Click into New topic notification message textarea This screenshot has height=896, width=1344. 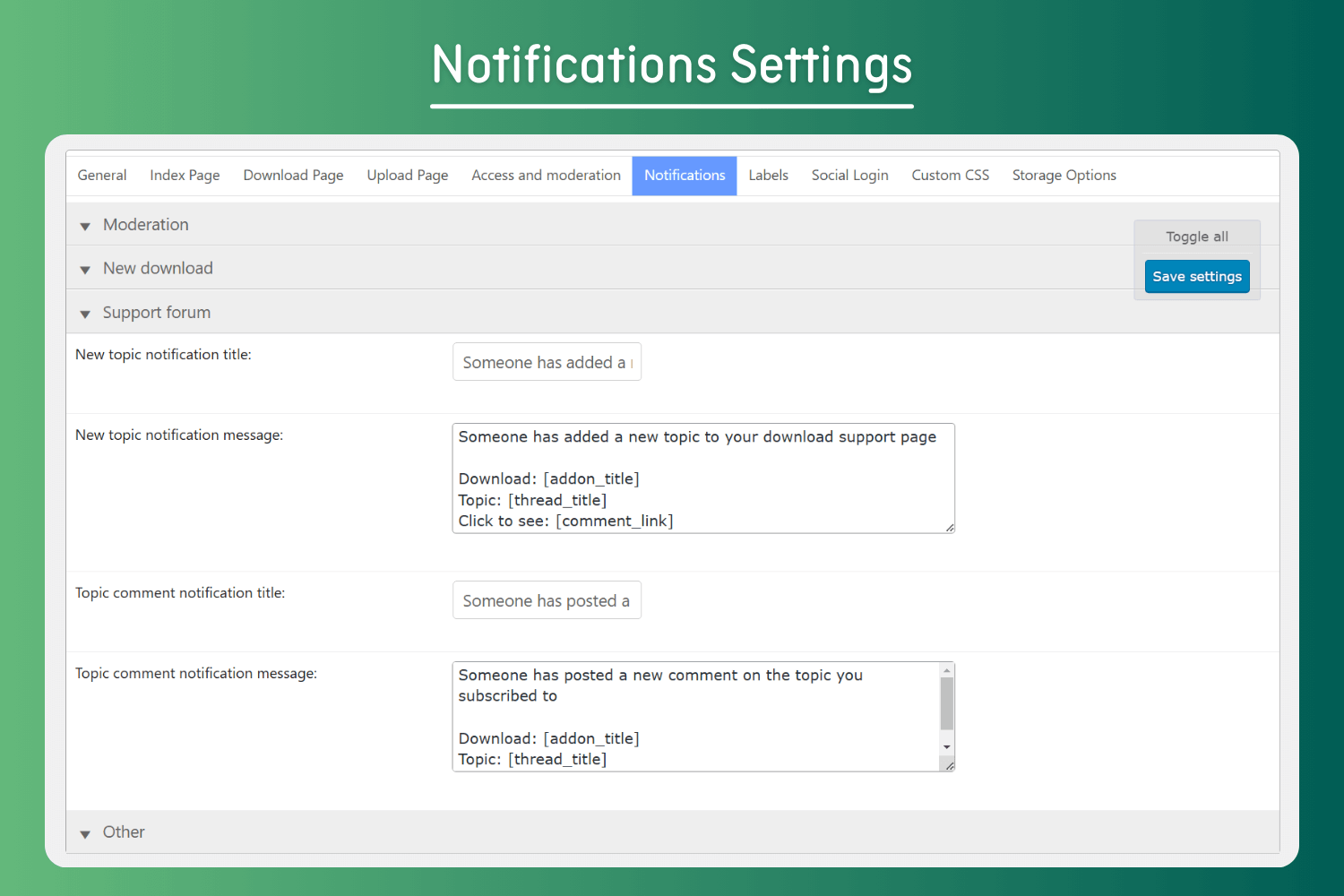703,478
